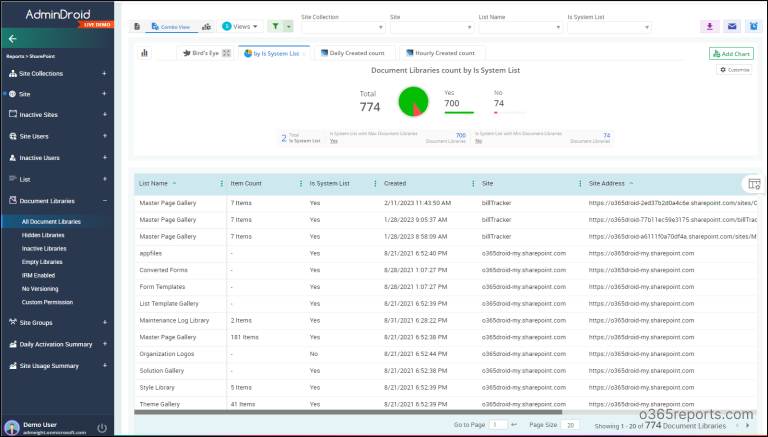The width and height of the screenshot is (768, 437).
Task: Collapse Document Libraries menu
Action: tap(104, 200)
